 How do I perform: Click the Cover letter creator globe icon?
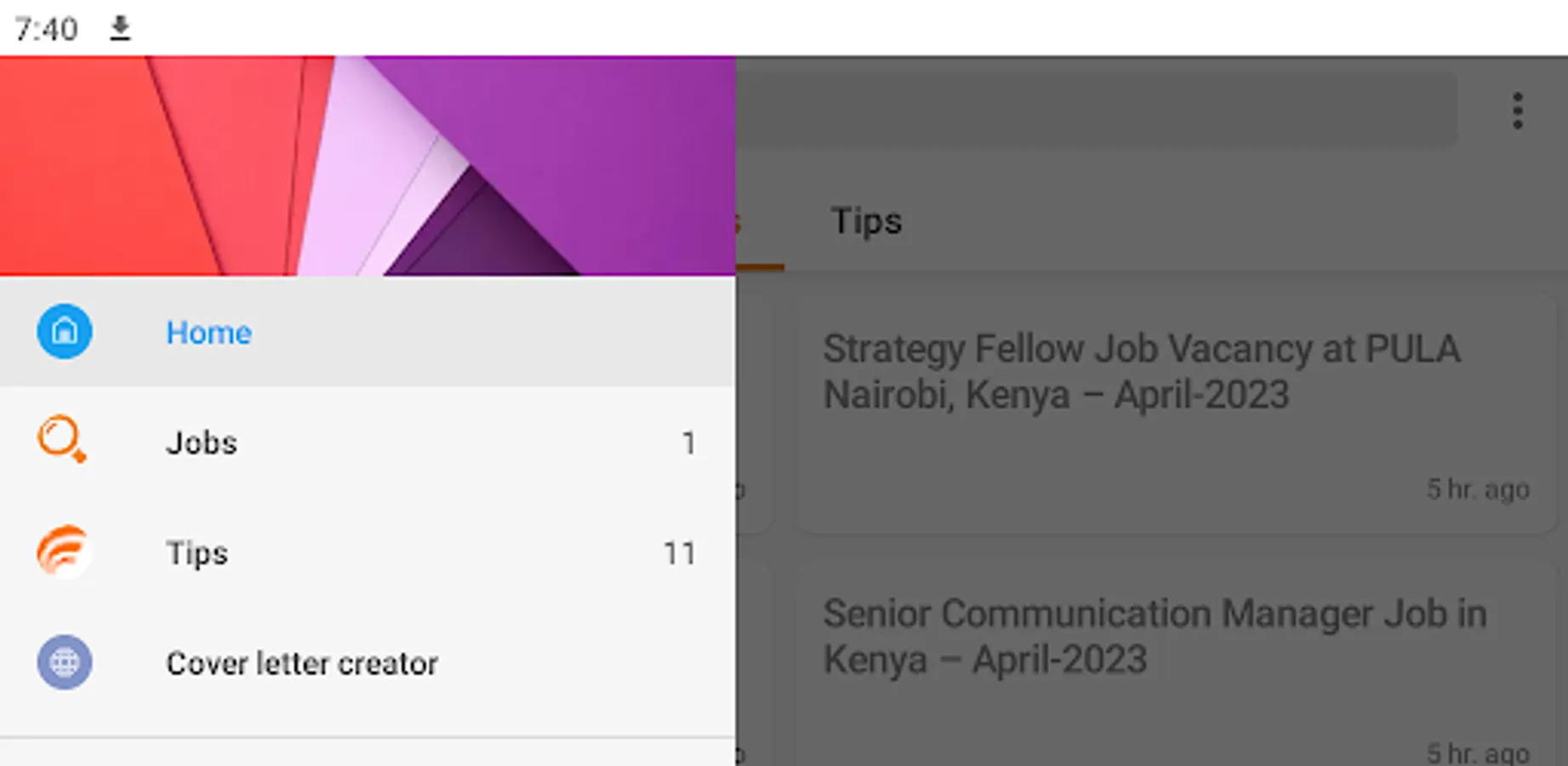tap(65, 662)
